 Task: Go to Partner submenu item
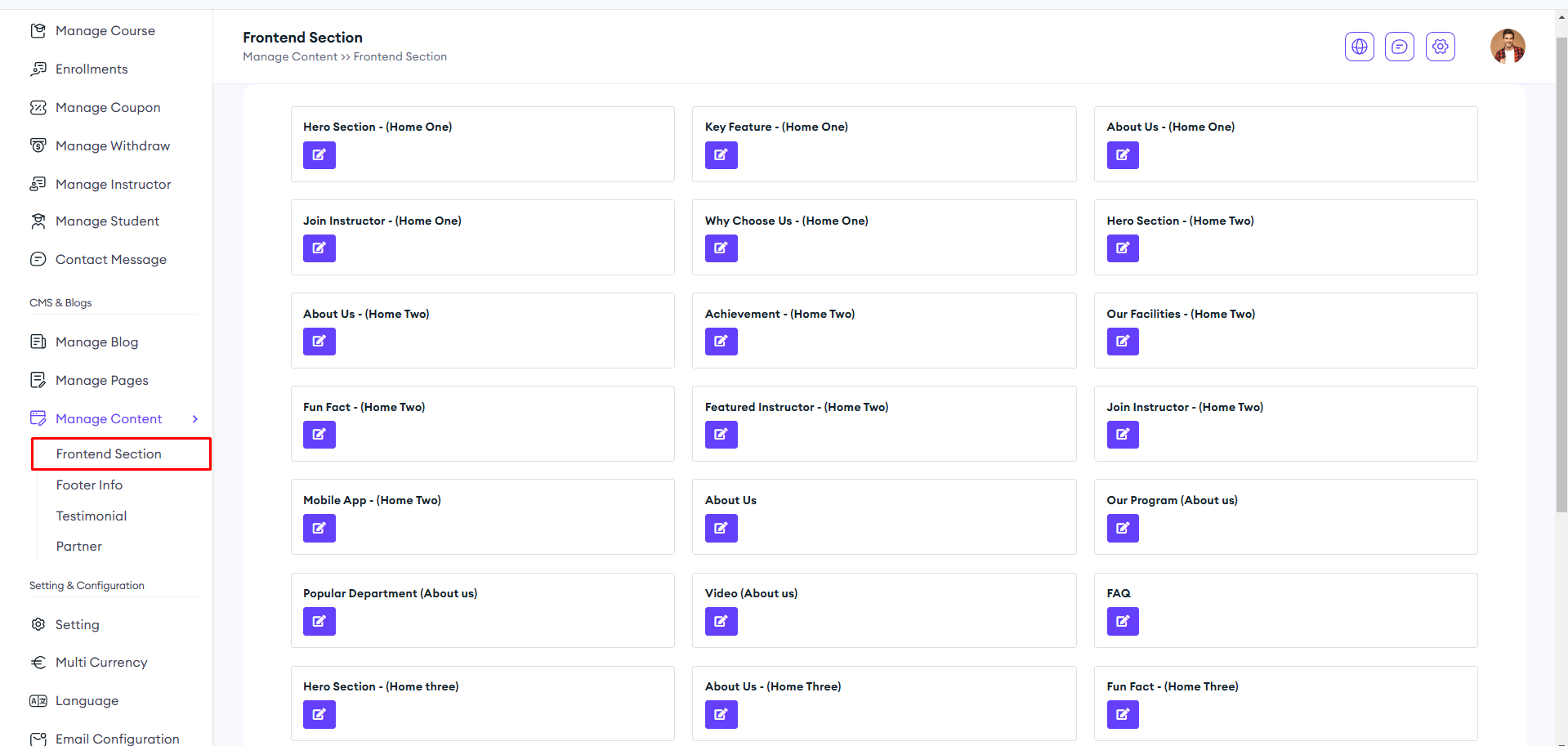click(x=79, y=547)
